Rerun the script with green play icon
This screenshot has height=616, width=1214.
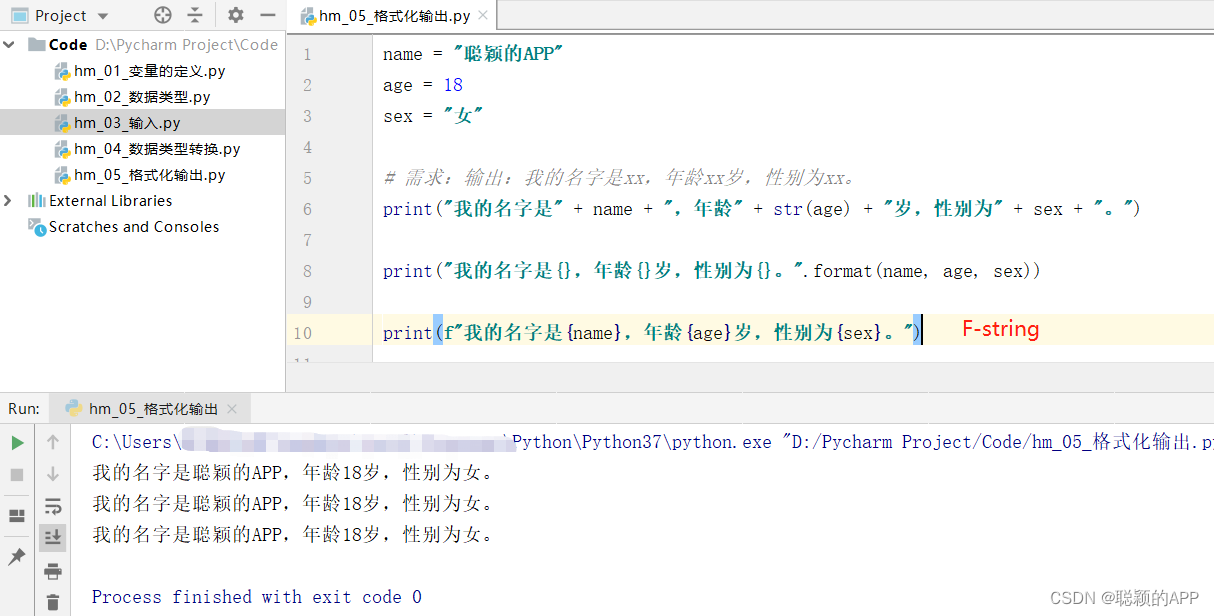tap(17, 442)
